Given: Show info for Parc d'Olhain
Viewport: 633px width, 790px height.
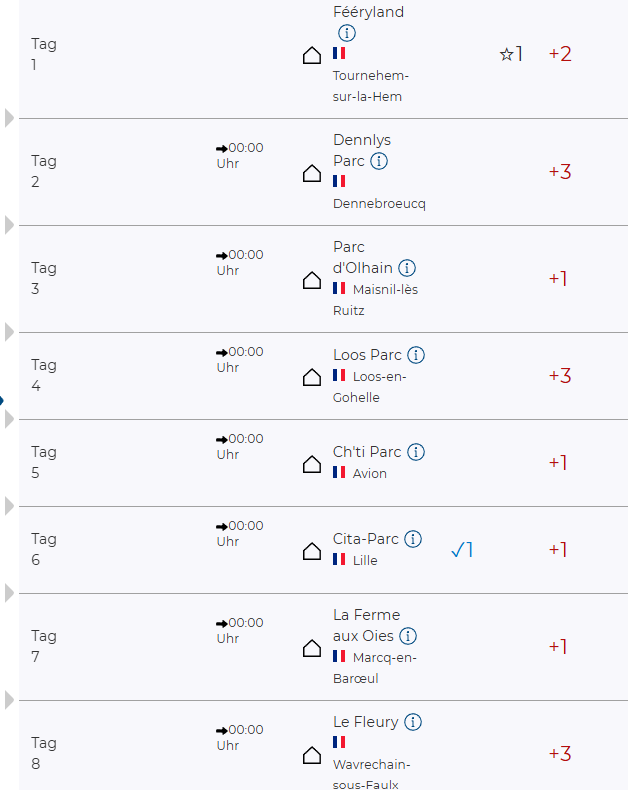Looking at the screenshot, I should point(407,268).
